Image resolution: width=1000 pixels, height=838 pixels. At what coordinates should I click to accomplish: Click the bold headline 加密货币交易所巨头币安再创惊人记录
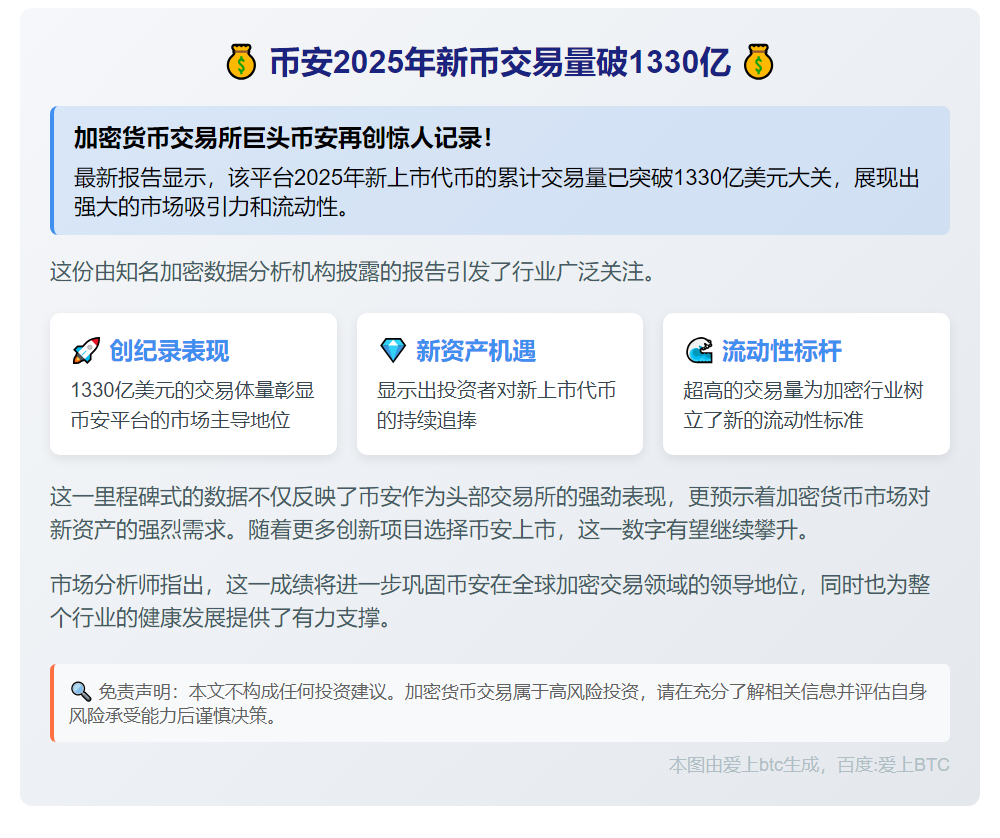pos(283,139)
